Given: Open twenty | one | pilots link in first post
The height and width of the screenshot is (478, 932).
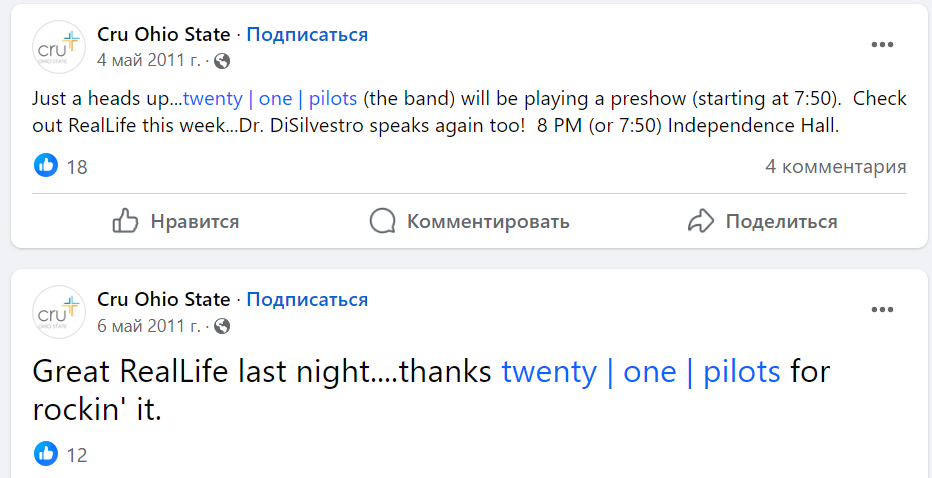Looking at the screenshot, I should coord(270,99).
